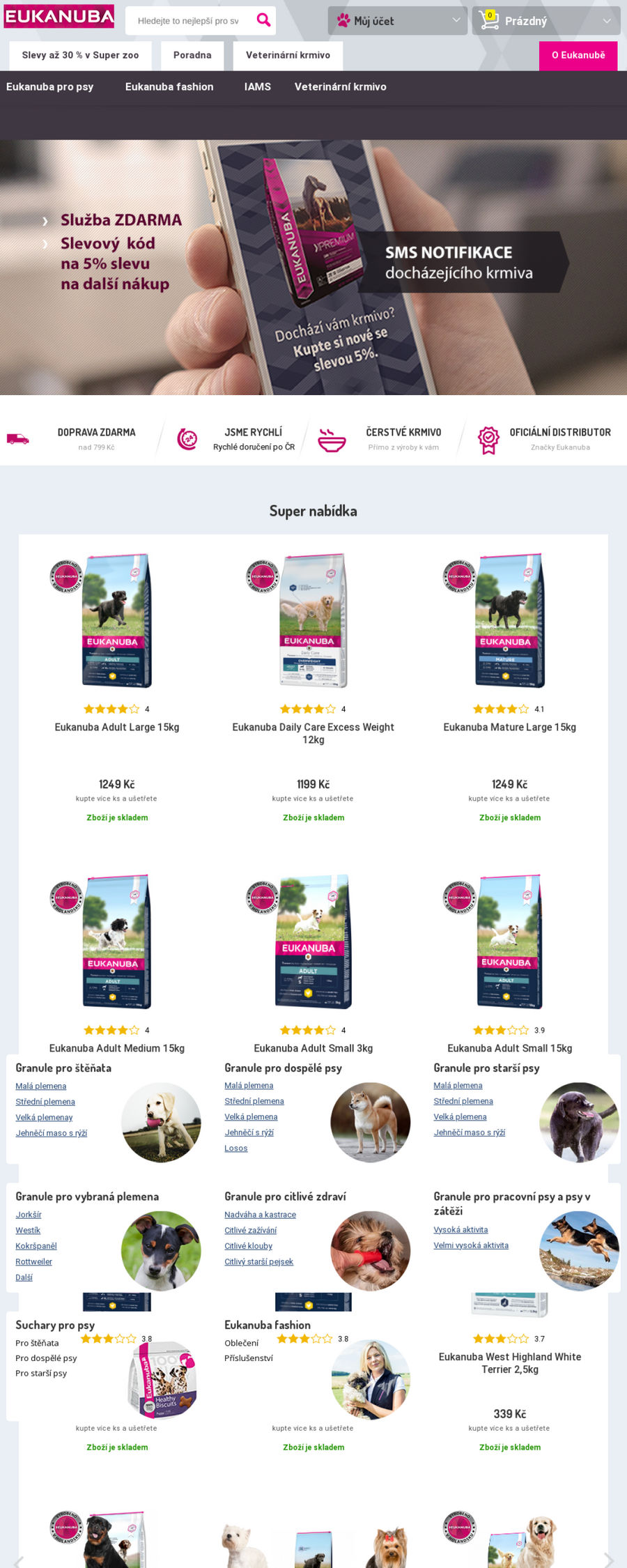Image resolution: width=627 pixels, height=1568 pixels.
Task: Open the Eukanuba fashion menu item
Action: coord(169,87)
